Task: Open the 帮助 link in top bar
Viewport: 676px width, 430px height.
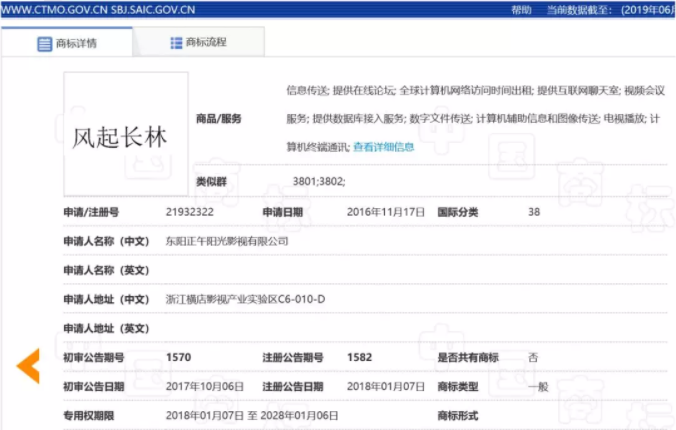Action: click(521, 9)
